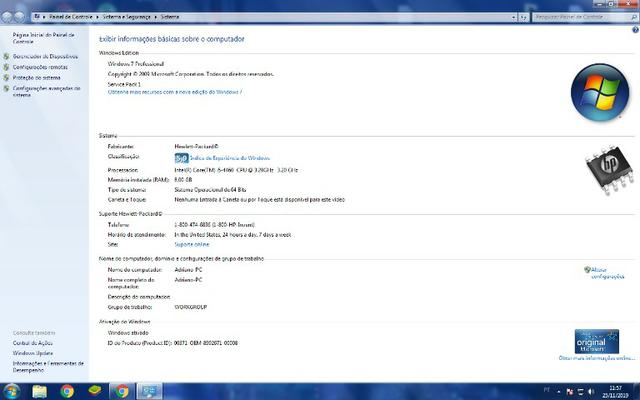The height and width of the screenshot is (400, 640).
Task: Open Configurações avançadas do sistema
Action: [x=46, y=91]
